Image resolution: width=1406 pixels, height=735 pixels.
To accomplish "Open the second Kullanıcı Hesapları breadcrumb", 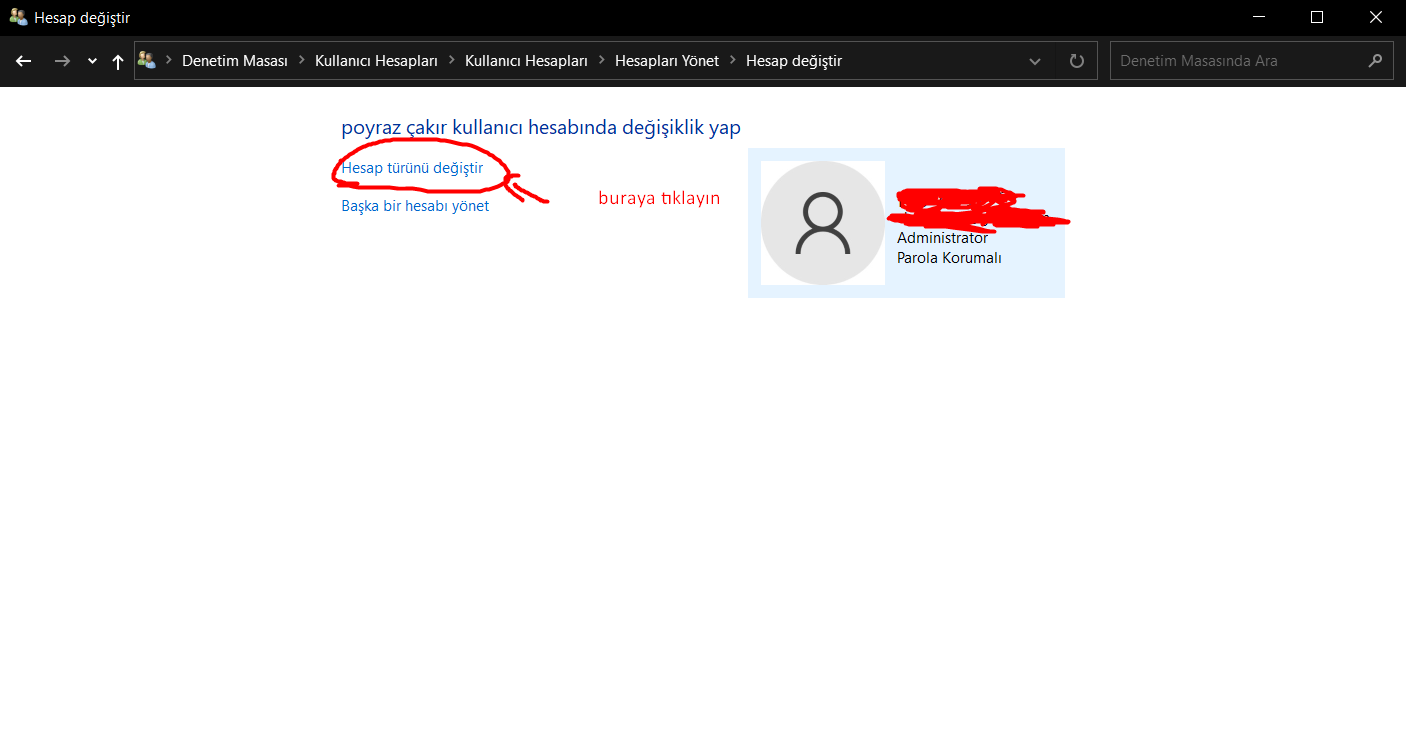I will pos(526,61).
